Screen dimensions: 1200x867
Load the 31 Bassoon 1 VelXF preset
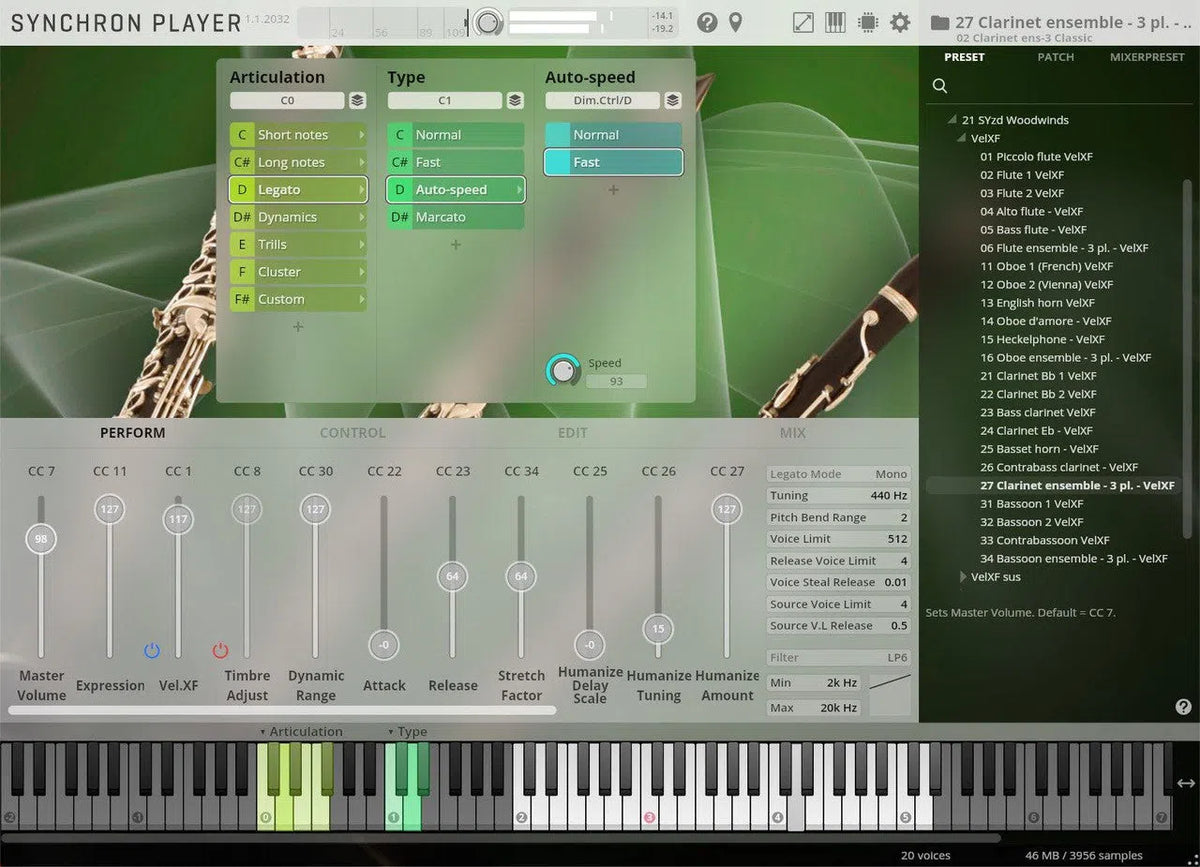1031,504
